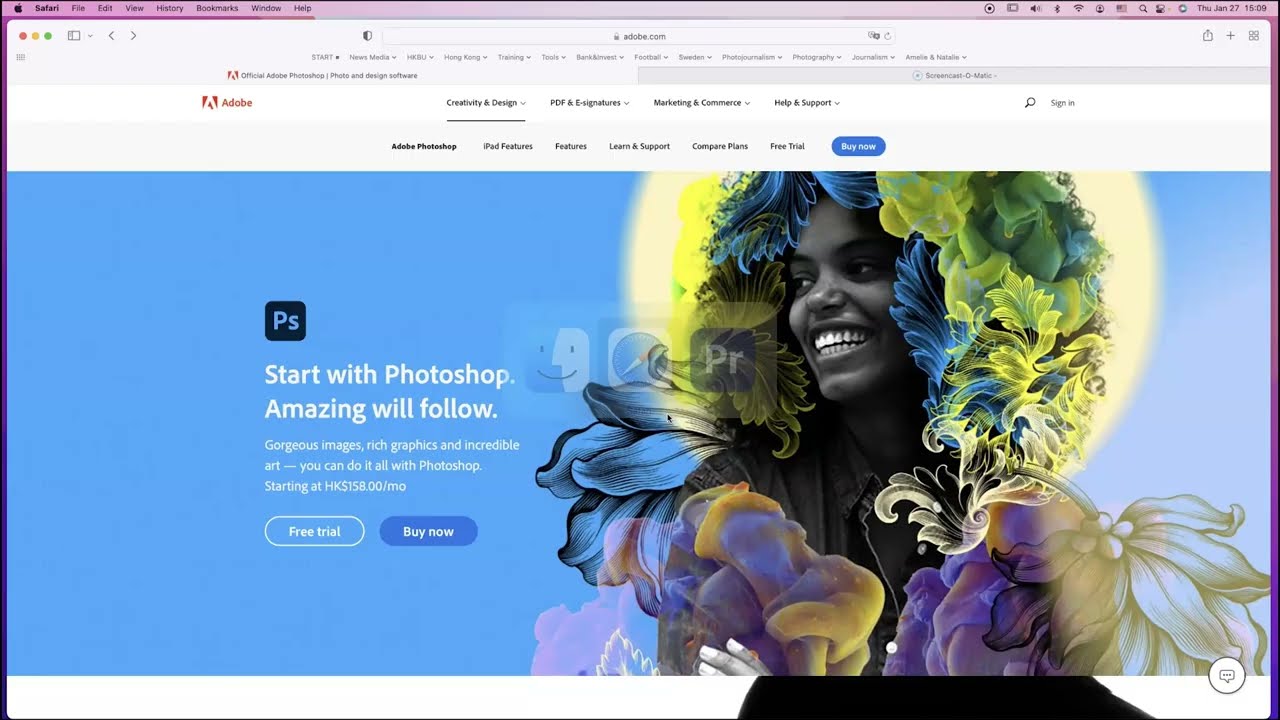Click the favorites grid icon at the bar's left

(20, 57)
